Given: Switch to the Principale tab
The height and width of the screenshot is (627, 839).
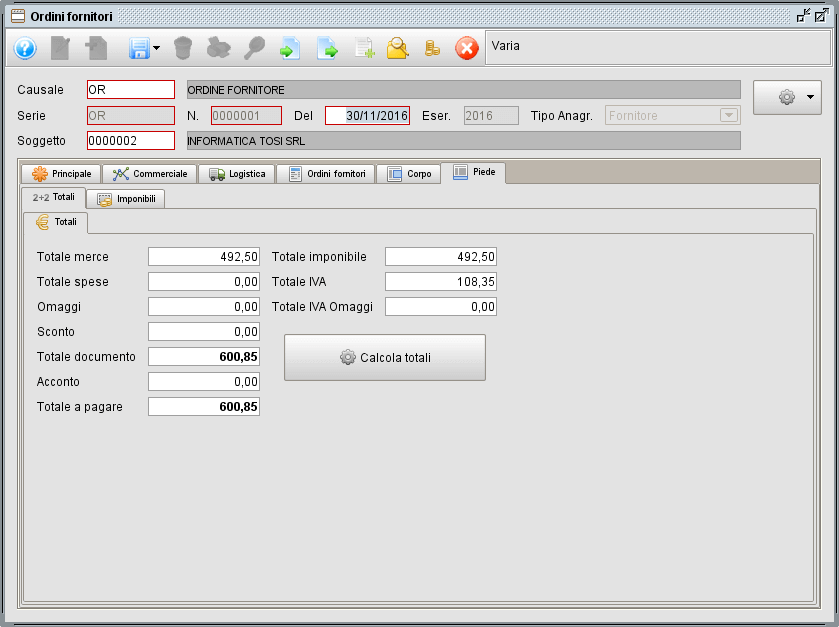Looking at the screenshot, I should (x=62, y=174).
